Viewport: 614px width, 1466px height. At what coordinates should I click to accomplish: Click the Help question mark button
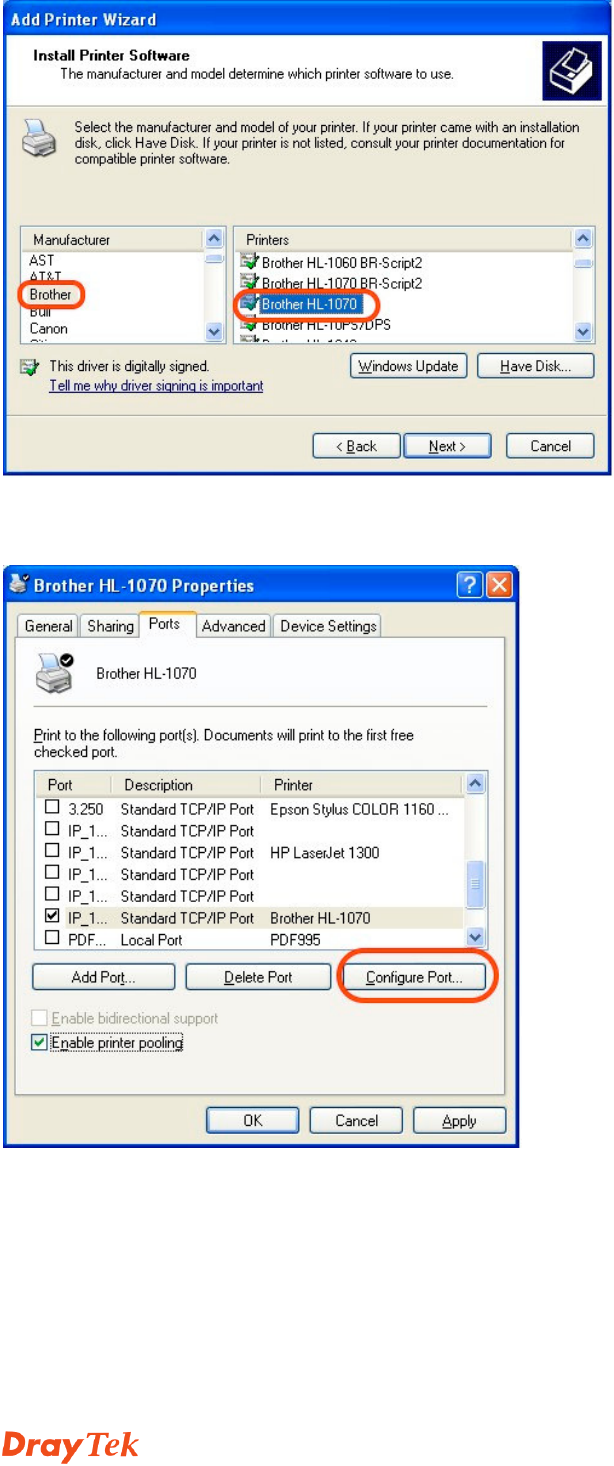470,585
